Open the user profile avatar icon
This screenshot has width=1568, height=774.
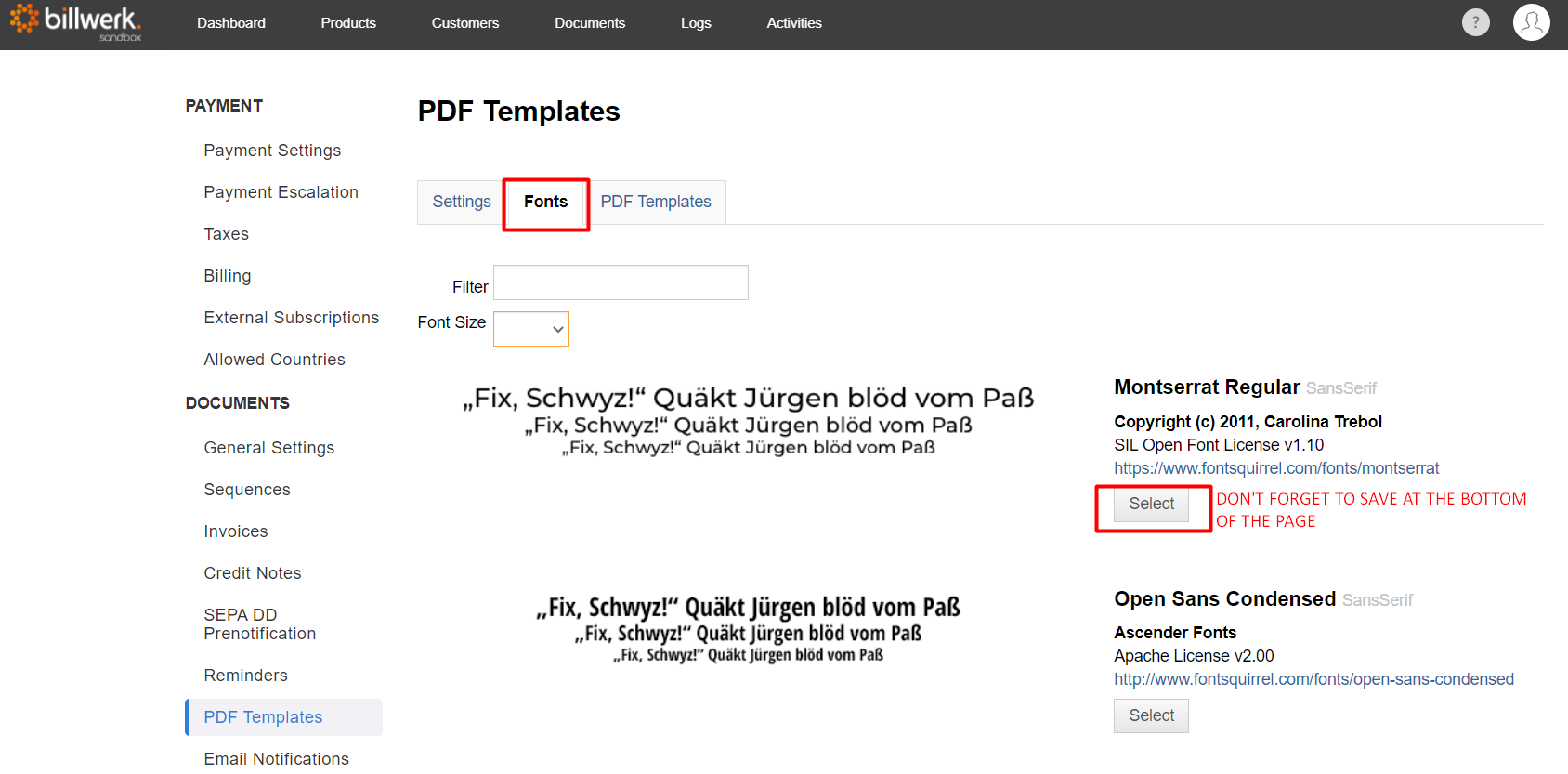click(1531, 22)
